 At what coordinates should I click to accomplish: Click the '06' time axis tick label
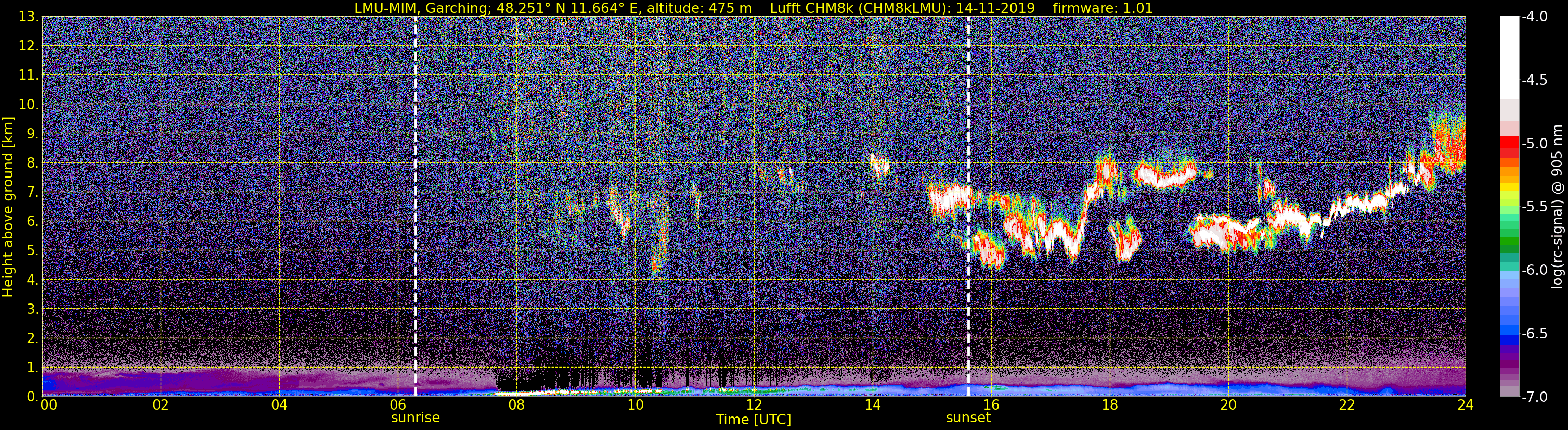[x=397, y=406]
